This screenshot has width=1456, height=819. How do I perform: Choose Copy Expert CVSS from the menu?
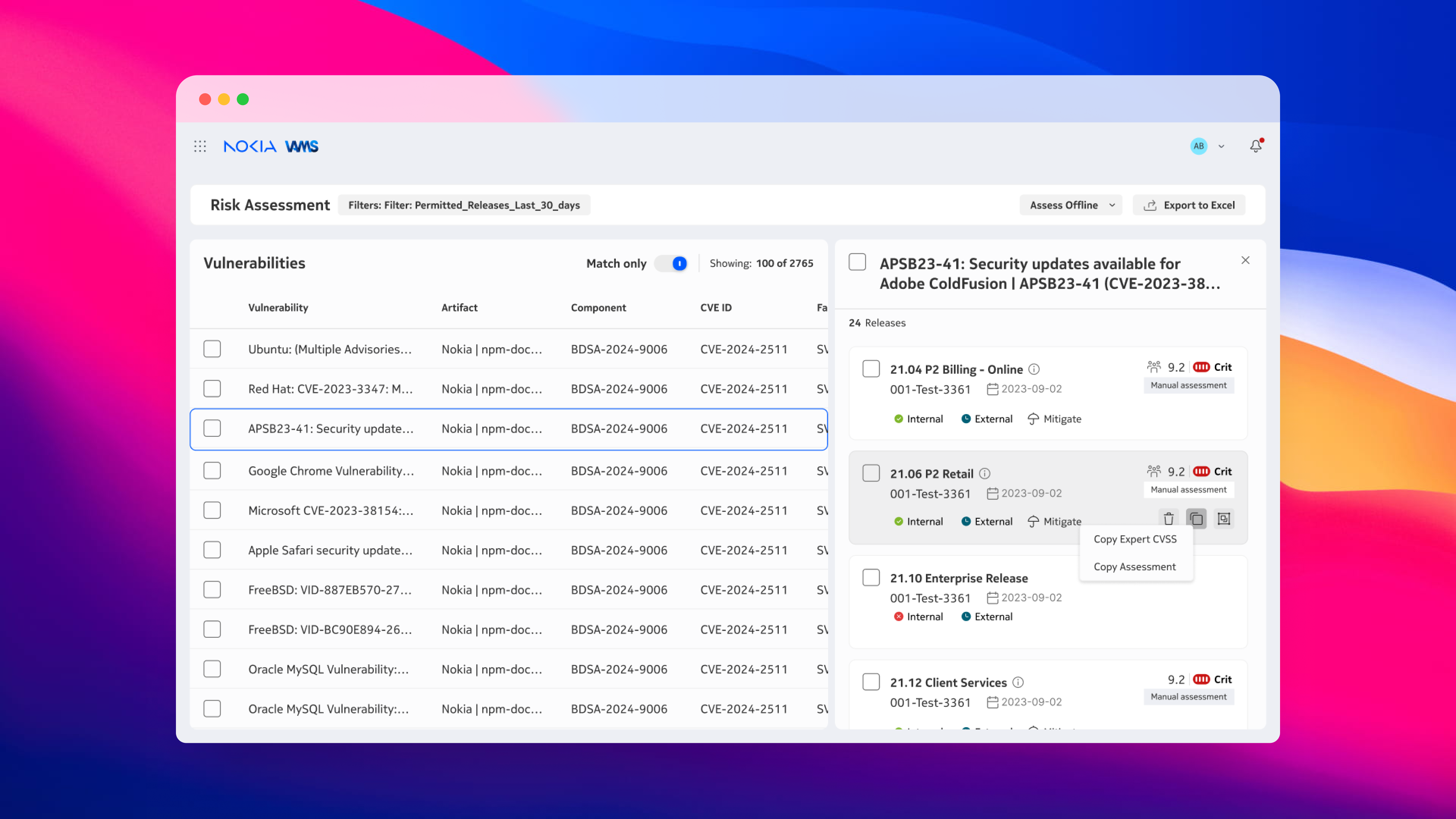pyautogui.click(x=1135, y=539)
